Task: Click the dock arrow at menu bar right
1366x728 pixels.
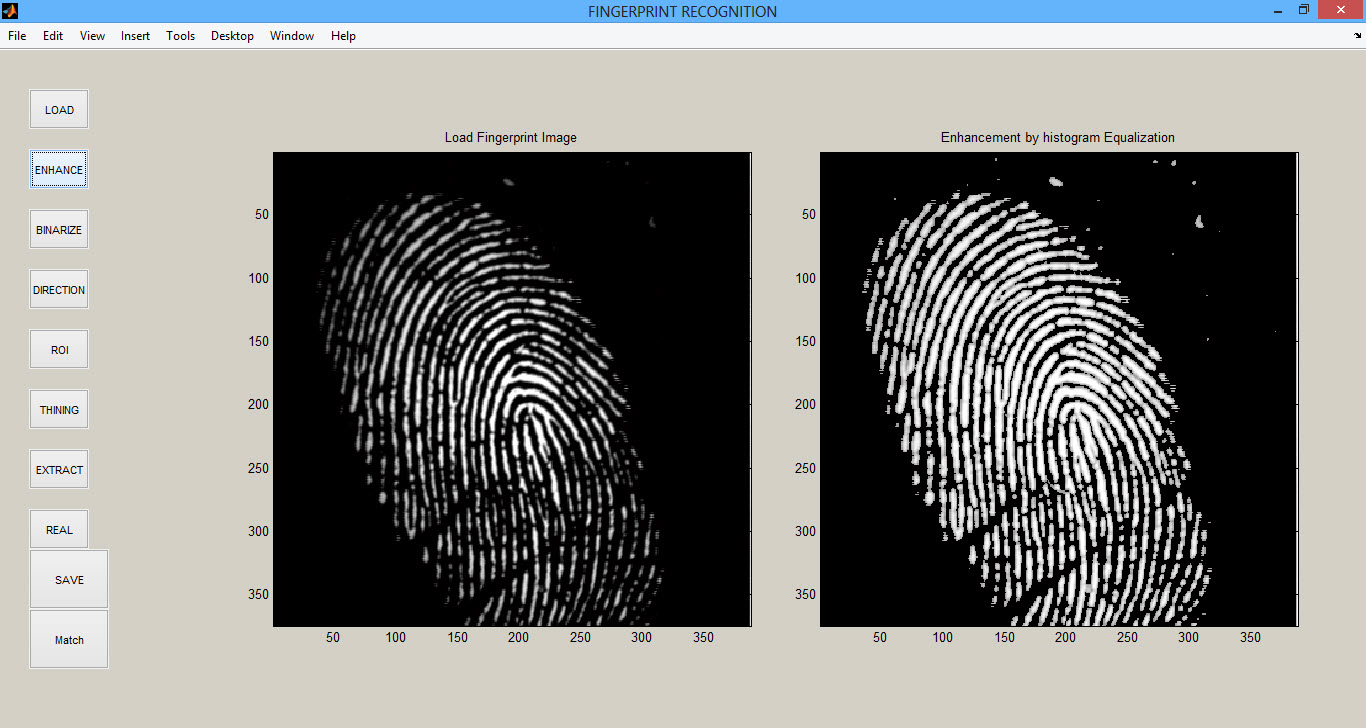Action: (x=1357, y=35)
